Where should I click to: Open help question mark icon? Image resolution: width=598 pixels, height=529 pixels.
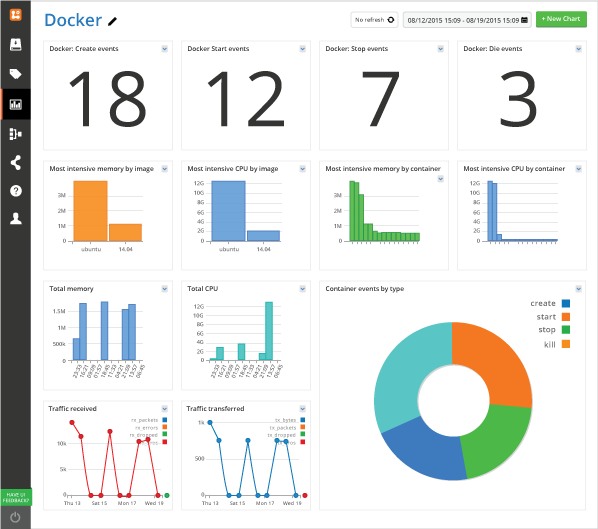(16, 191)
